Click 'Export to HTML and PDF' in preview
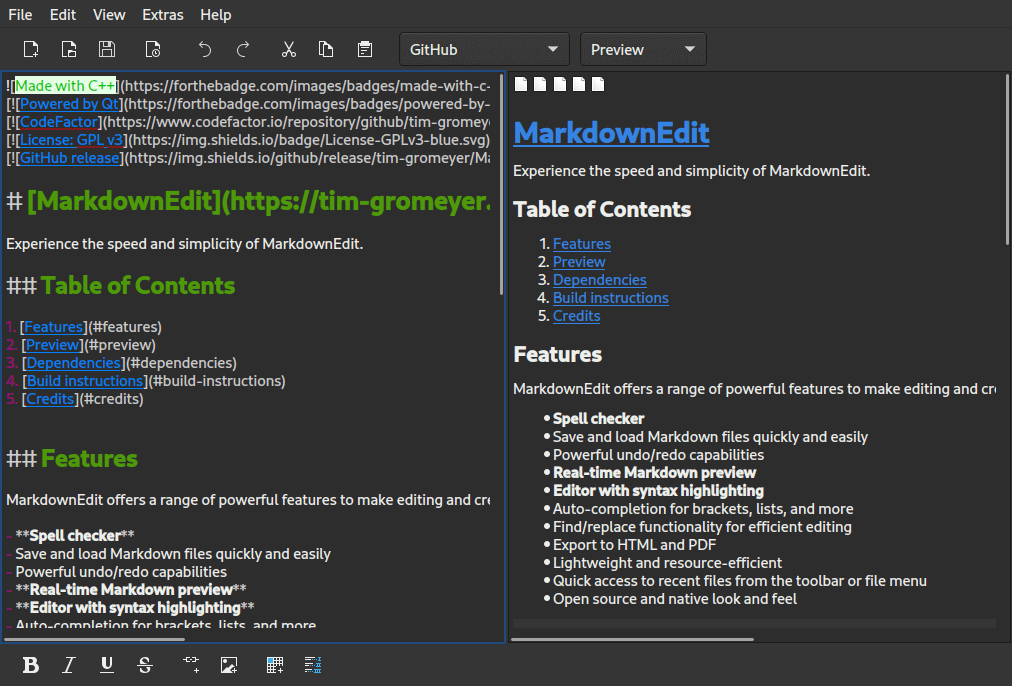The width and height of the screenshot is (1012, 686). (634, 545)
